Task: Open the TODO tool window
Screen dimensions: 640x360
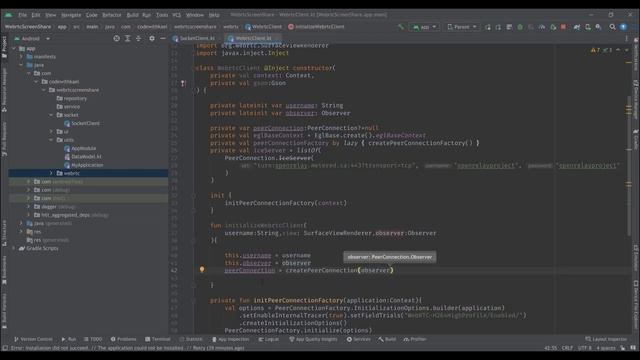Action: (x=93, y=339)
